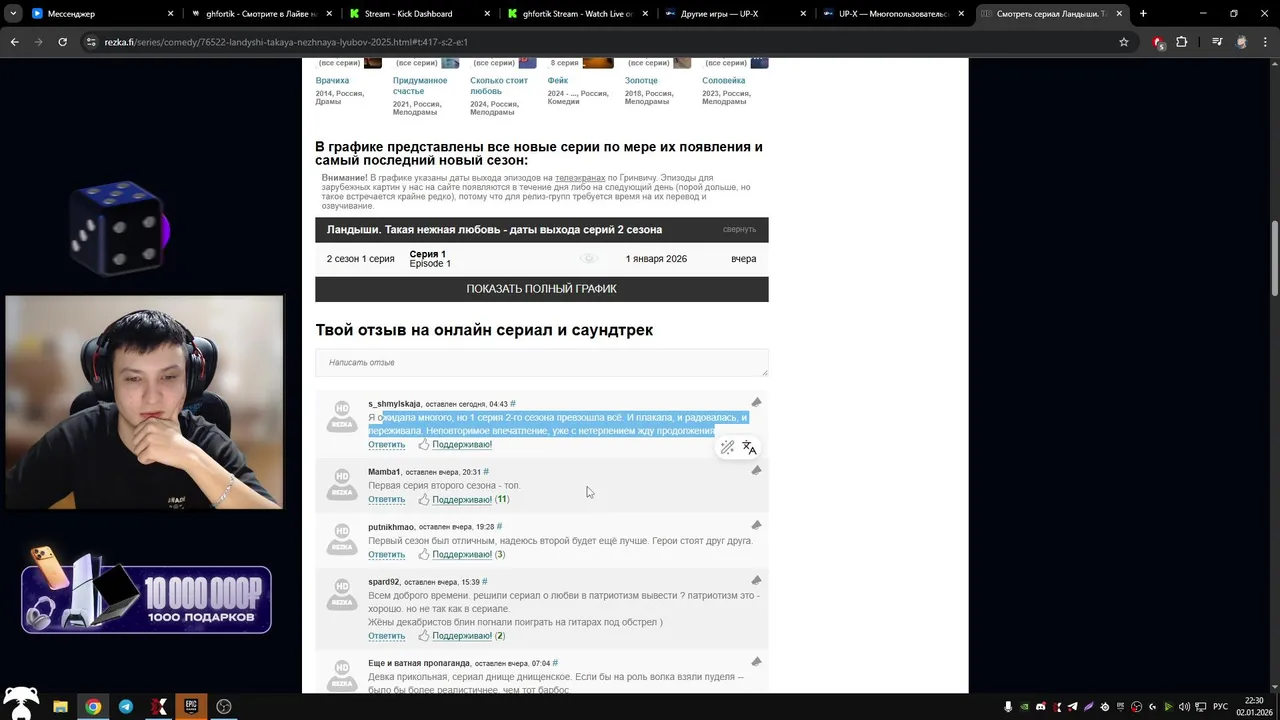Click the Написать отзыв text field

click(x=541, y=362)
